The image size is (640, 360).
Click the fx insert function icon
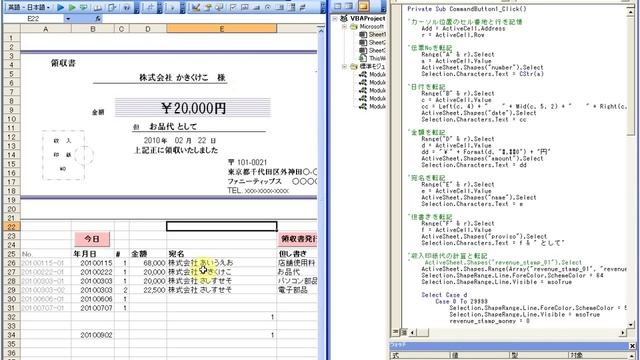click(x=98, y=19)
